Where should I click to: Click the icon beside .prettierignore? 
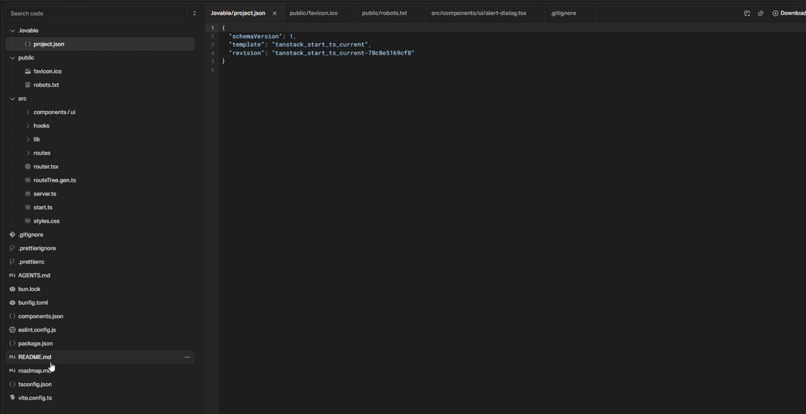coord(12,248)
